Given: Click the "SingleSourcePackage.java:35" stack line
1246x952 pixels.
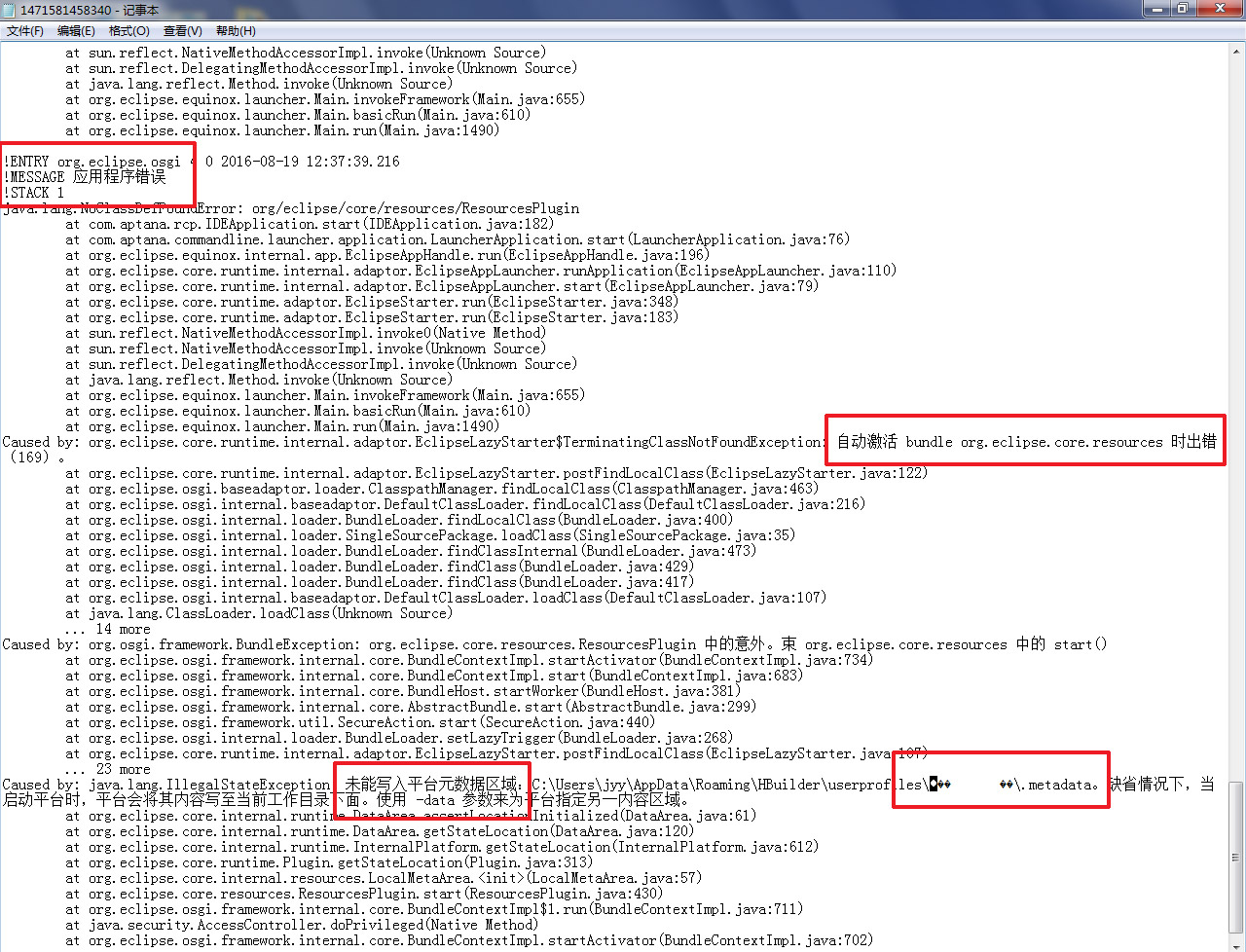Looking at the screenshot, I should (x=430, y=535).
